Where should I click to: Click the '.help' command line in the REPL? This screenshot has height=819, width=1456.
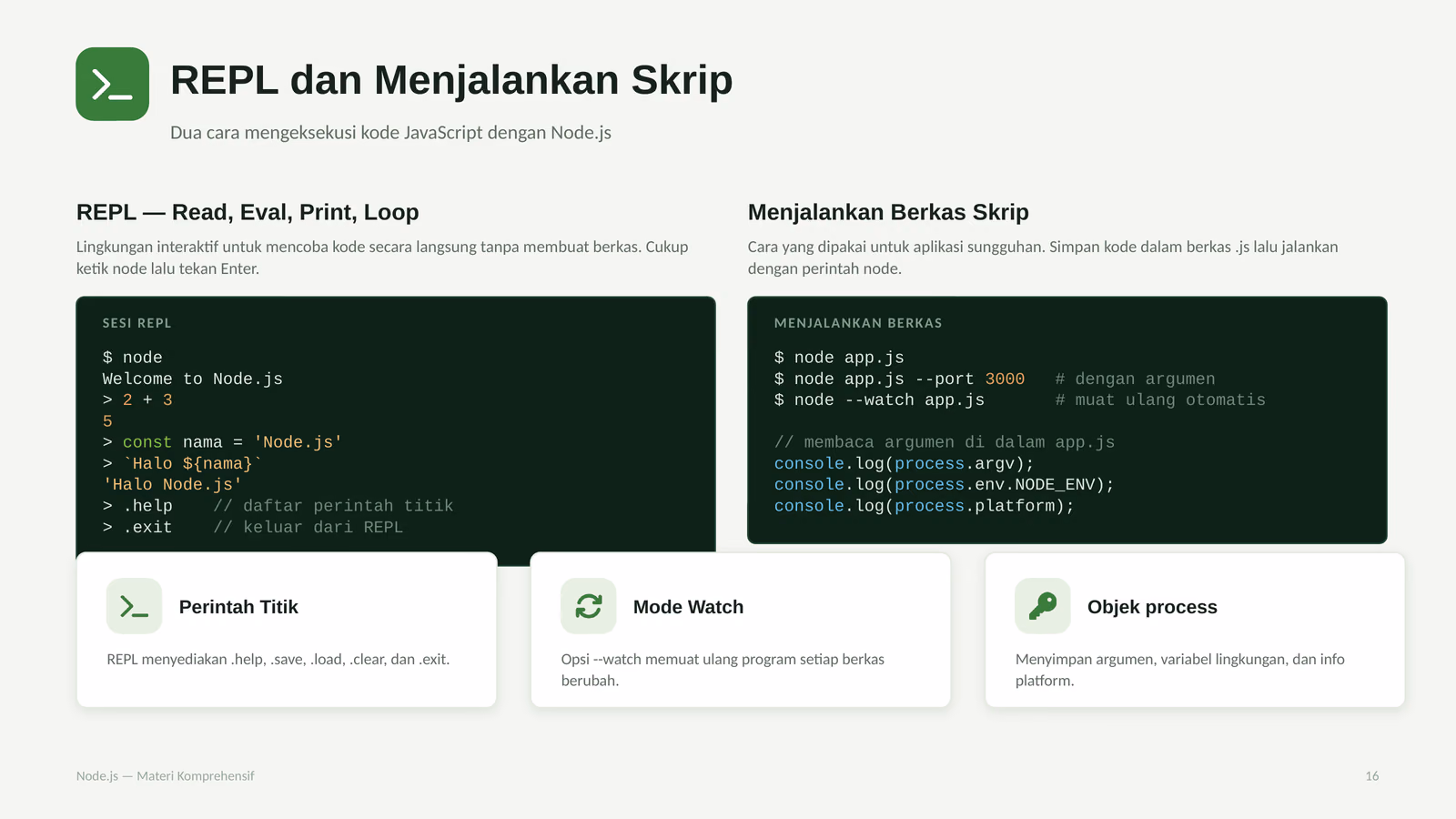[x=278, y=506]
